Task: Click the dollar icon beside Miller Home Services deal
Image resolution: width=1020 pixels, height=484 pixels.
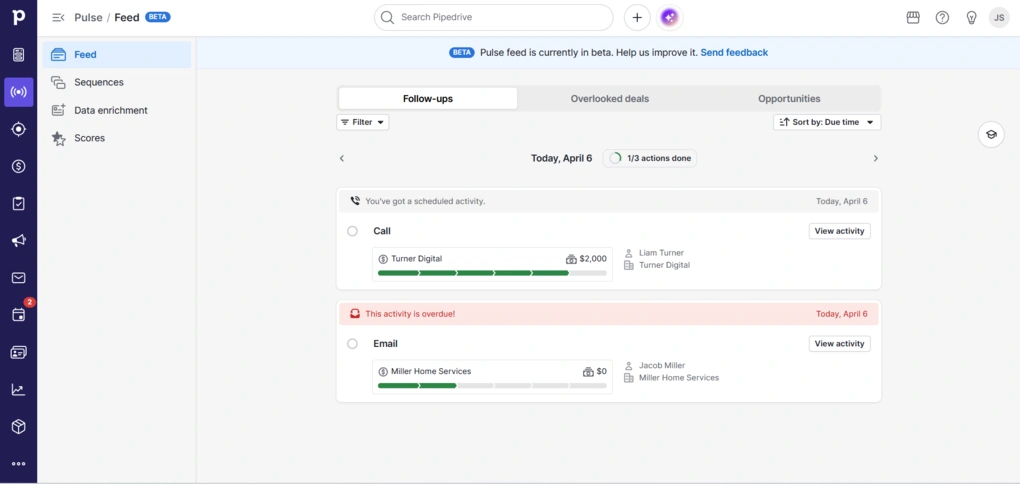Action: pyautogui.click(x=383, y=371)
